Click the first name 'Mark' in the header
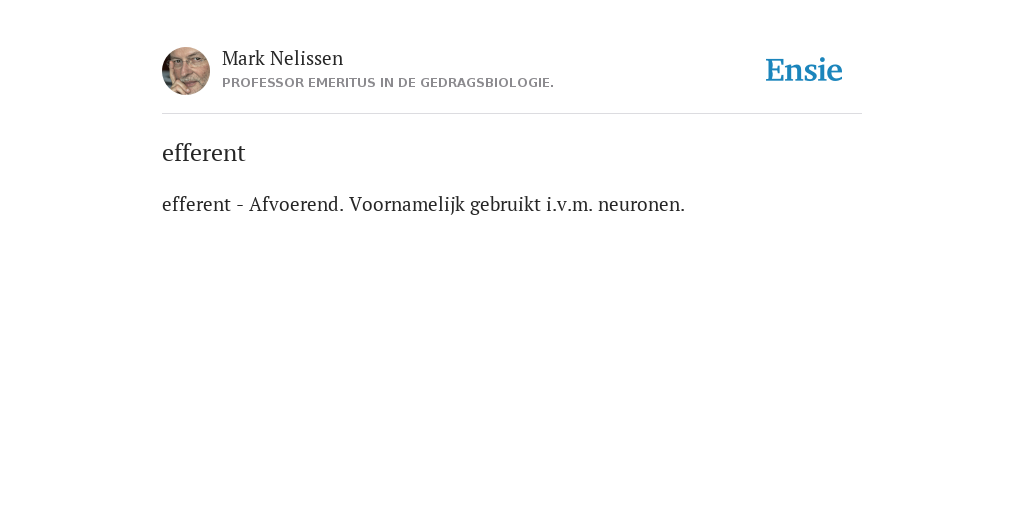1024x512 pixels. [x=243, y=58]
